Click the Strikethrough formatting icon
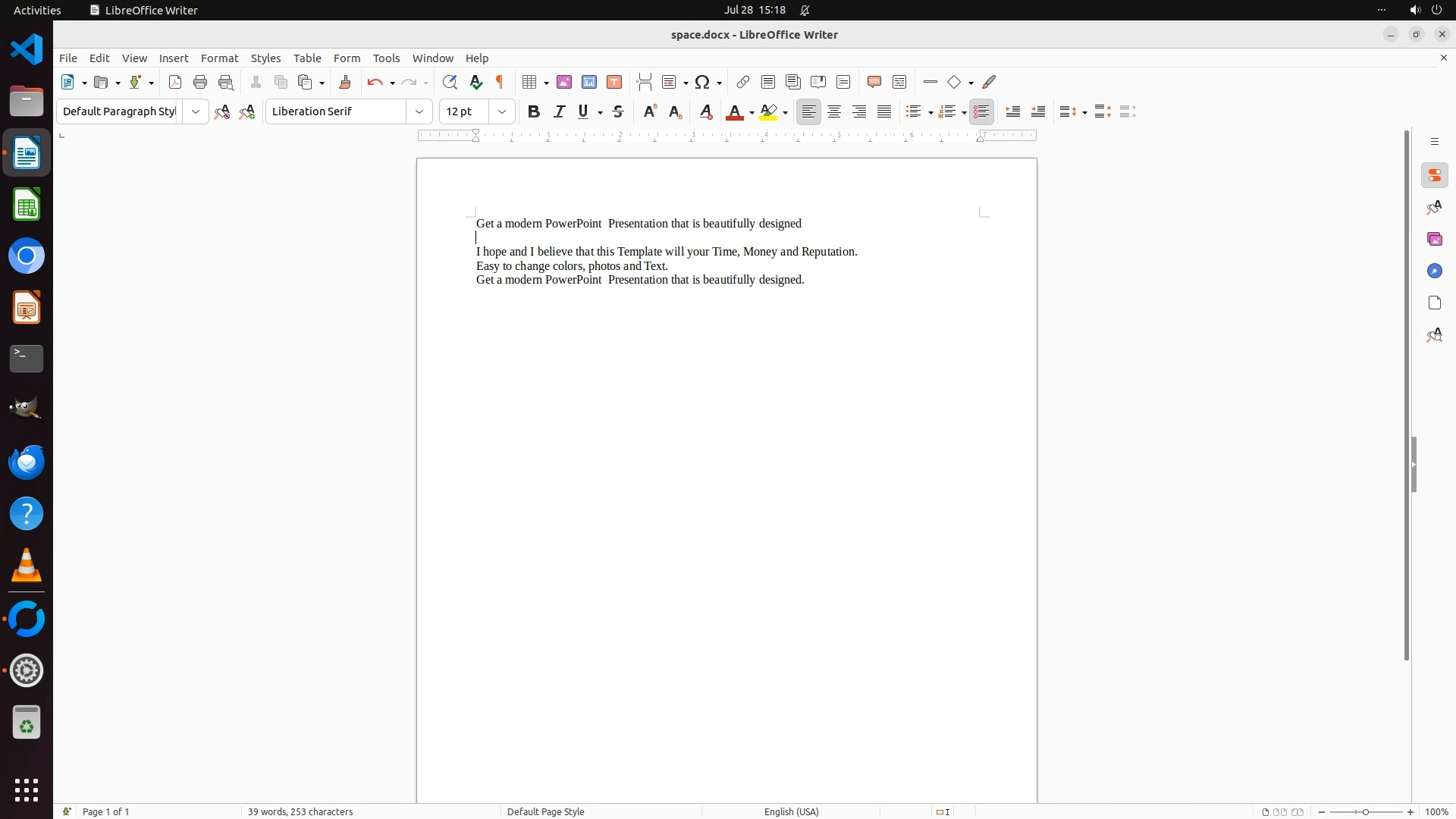Image resolution: width=1456 pixels, height=819 pixels. coord(618,111)
